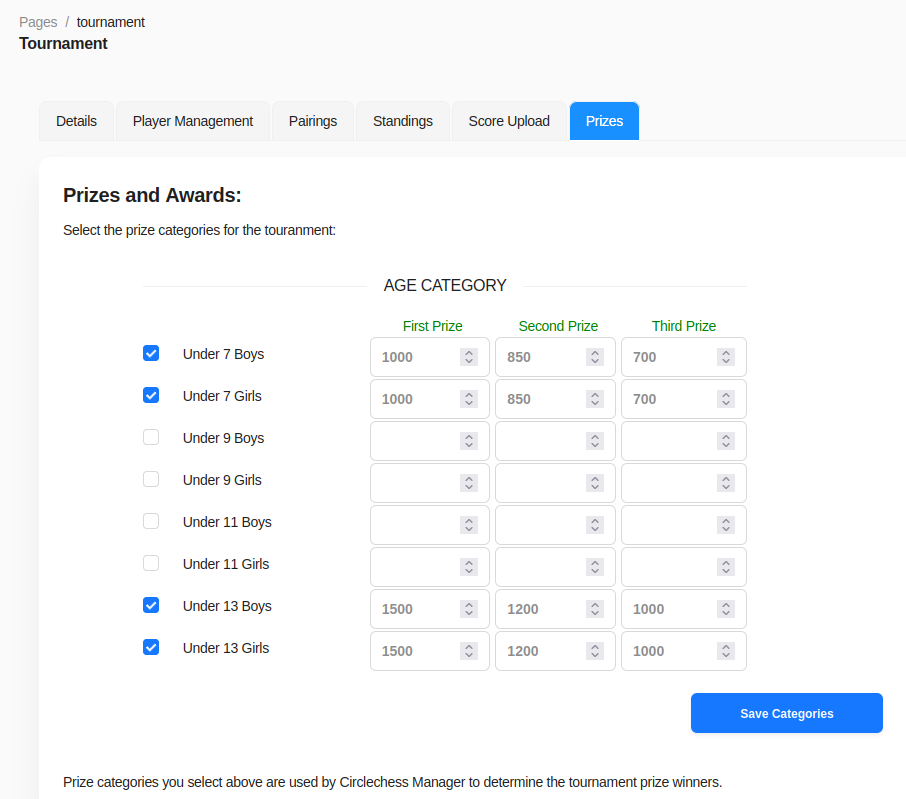This screenshot has width=906, height=799.
Task: Click the stepper arrows on Under 9 Boys First Prize
Action: 469,441
